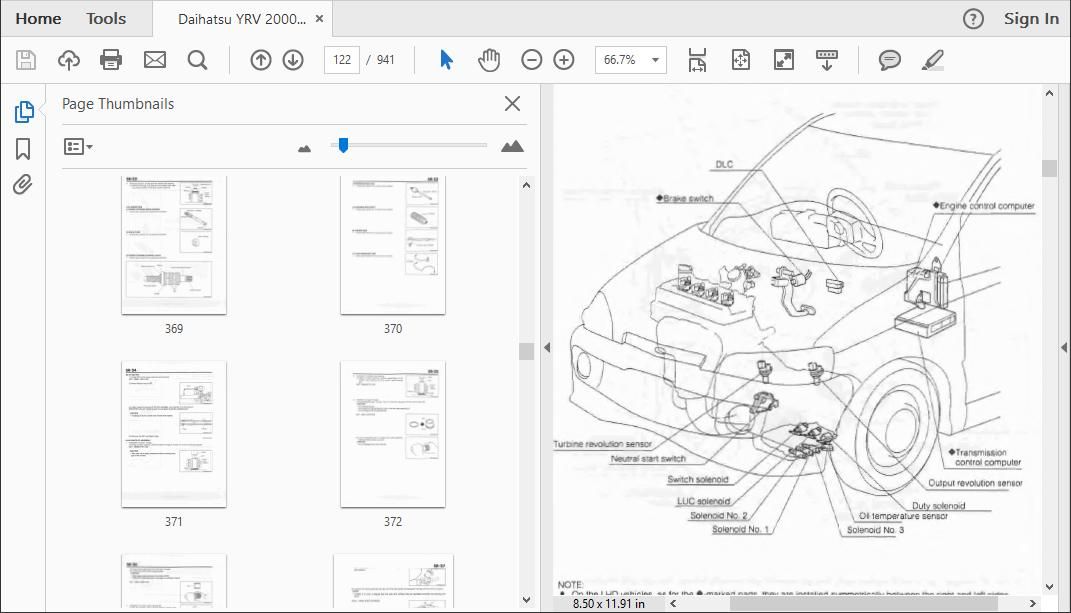The image size is (1071, 613).
Task: Add a Comment speech bubble
Action: click(889, 60)
